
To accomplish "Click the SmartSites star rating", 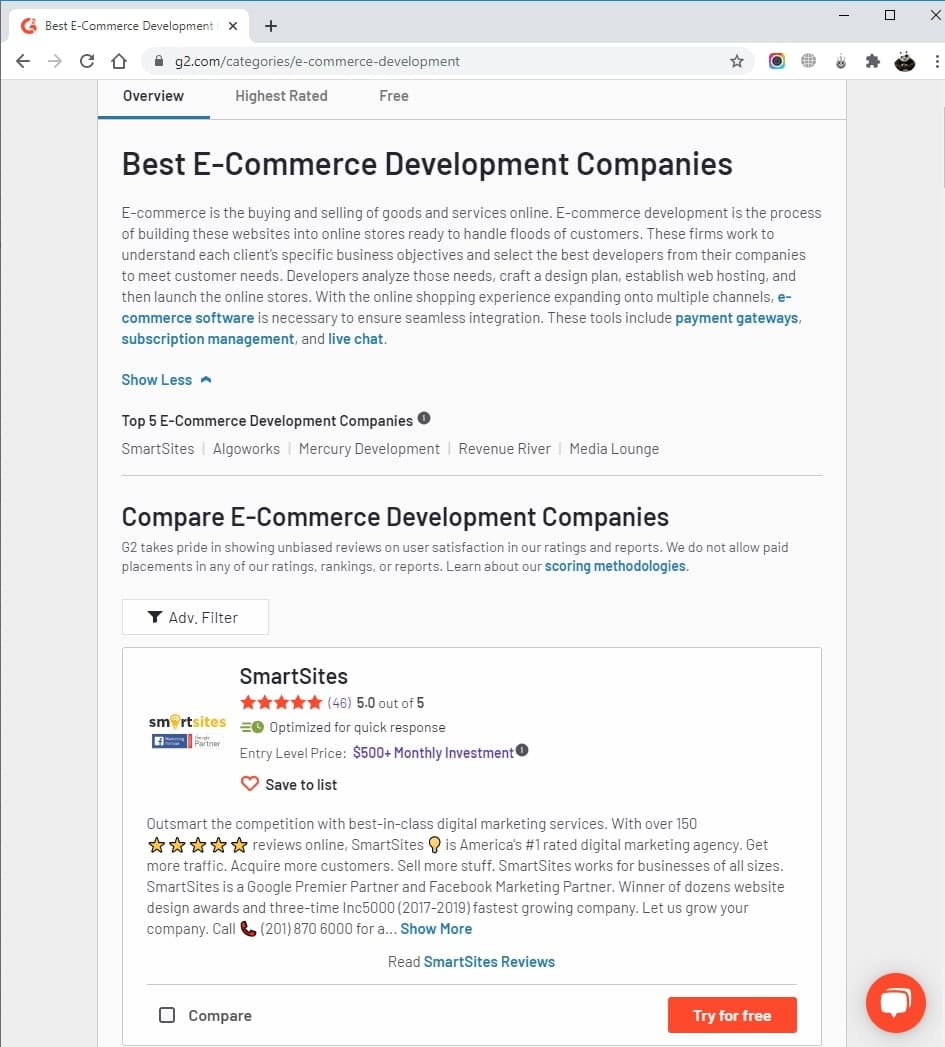I will coord(281,702).
